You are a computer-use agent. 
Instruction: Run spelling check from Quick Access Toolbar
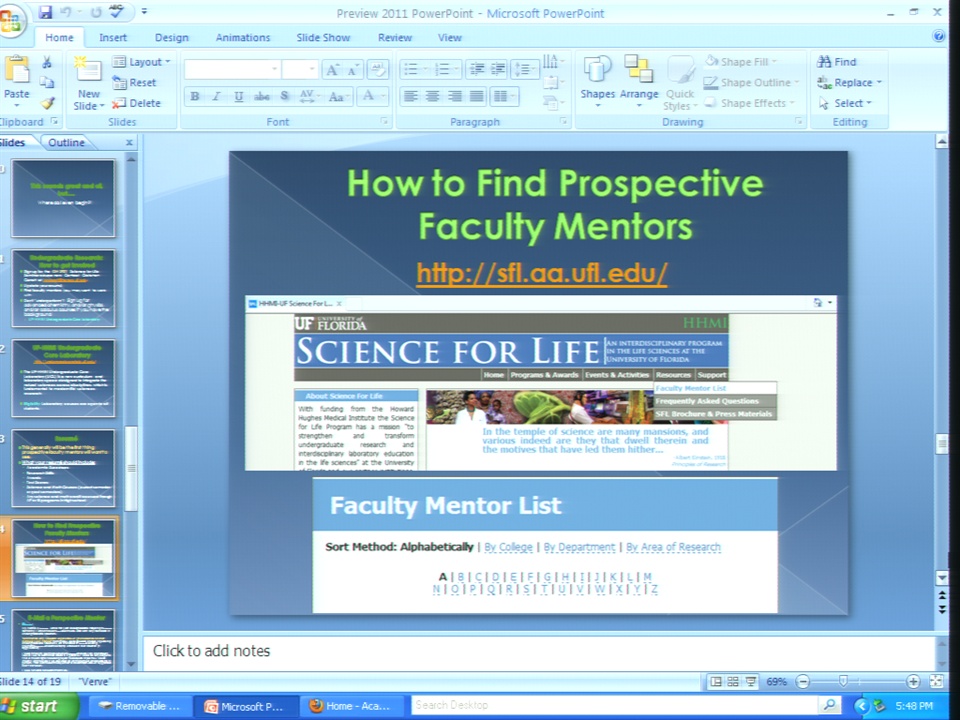pyautogui.click(x=116, y=12)
